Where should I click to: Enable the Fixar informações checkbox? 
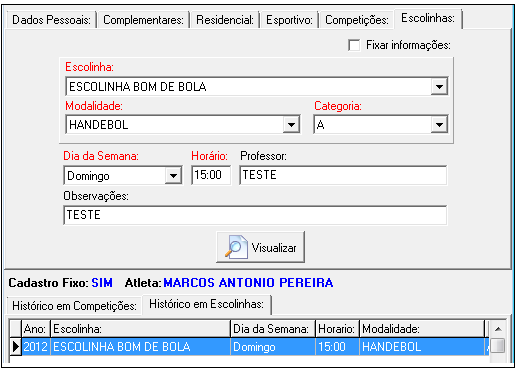tap(354, 45)
